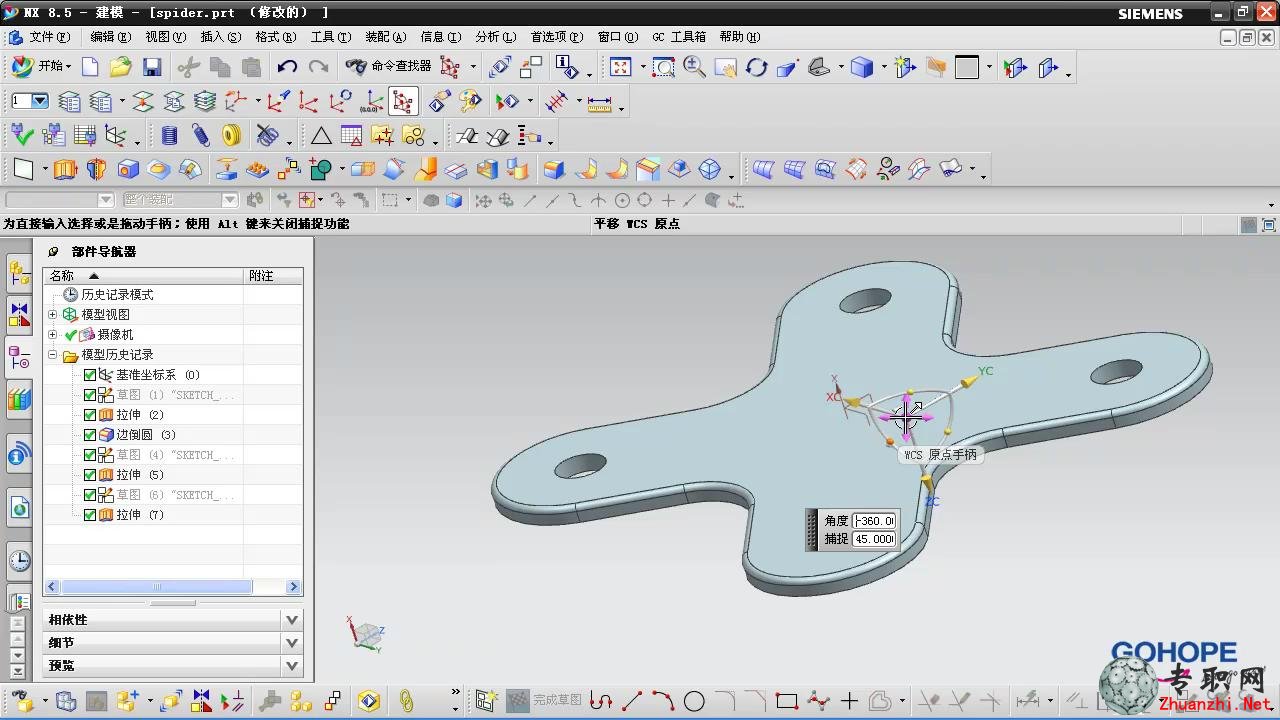Viewport: 1280px width, 720px height.
Task: Select the Circle sketch tool
Action: (x=694, y=701)
